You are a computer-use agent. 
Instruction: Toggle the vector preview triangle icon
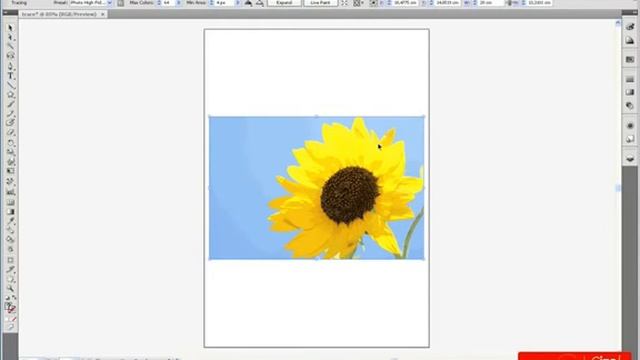click(260, 3)
